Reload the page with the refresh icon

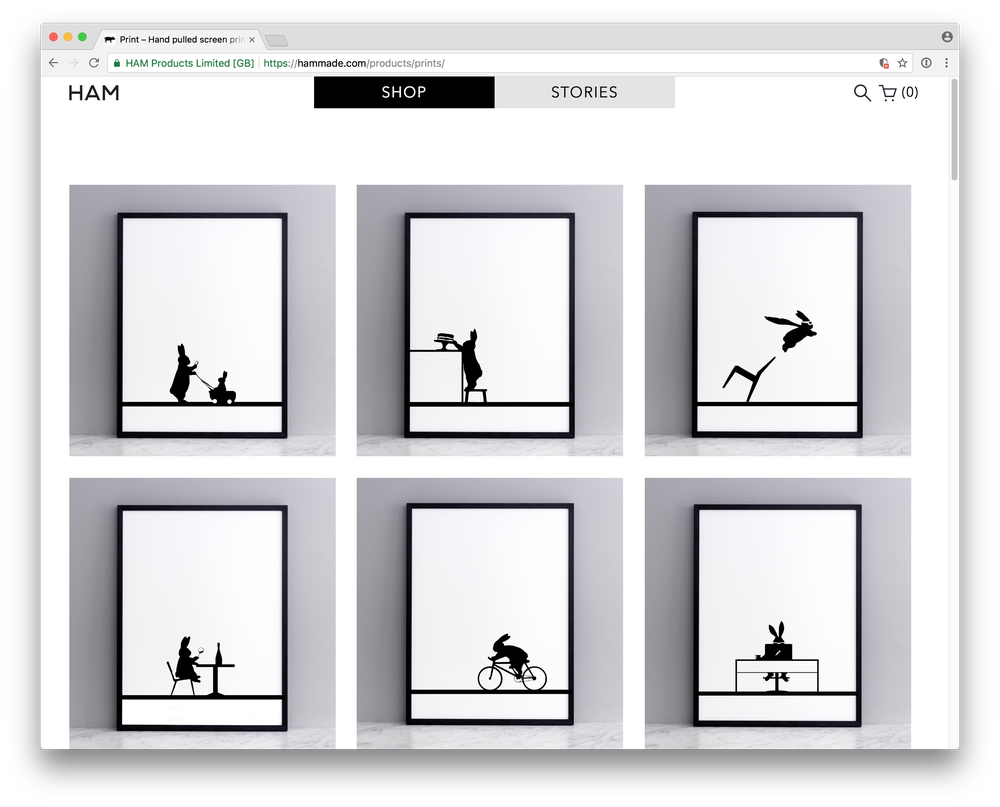94,63
